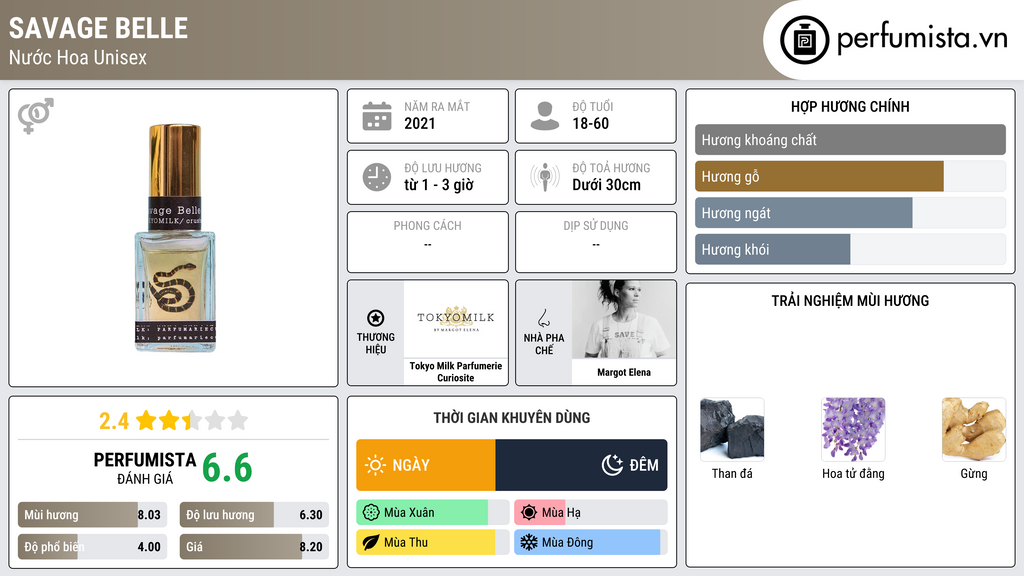This screenshot has height=576, width=1024.
Task: Click the star badge icon above Thương hiệu
Action: [376, 318]
